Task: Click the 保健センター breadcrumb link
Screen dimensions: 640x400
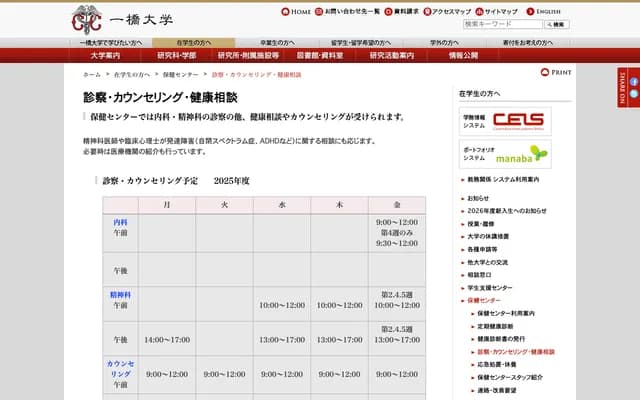Action: 180,75
